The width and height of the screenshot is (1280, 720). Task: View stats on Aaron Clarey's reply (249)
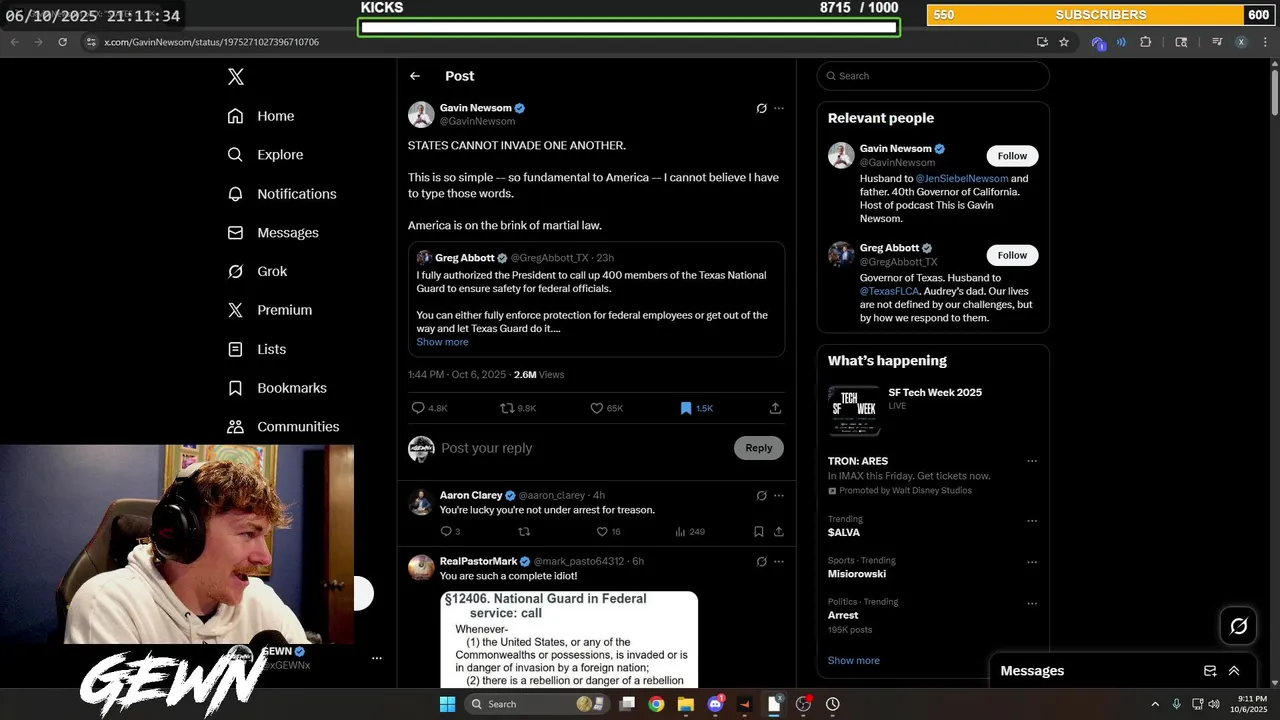click(689, 532)
